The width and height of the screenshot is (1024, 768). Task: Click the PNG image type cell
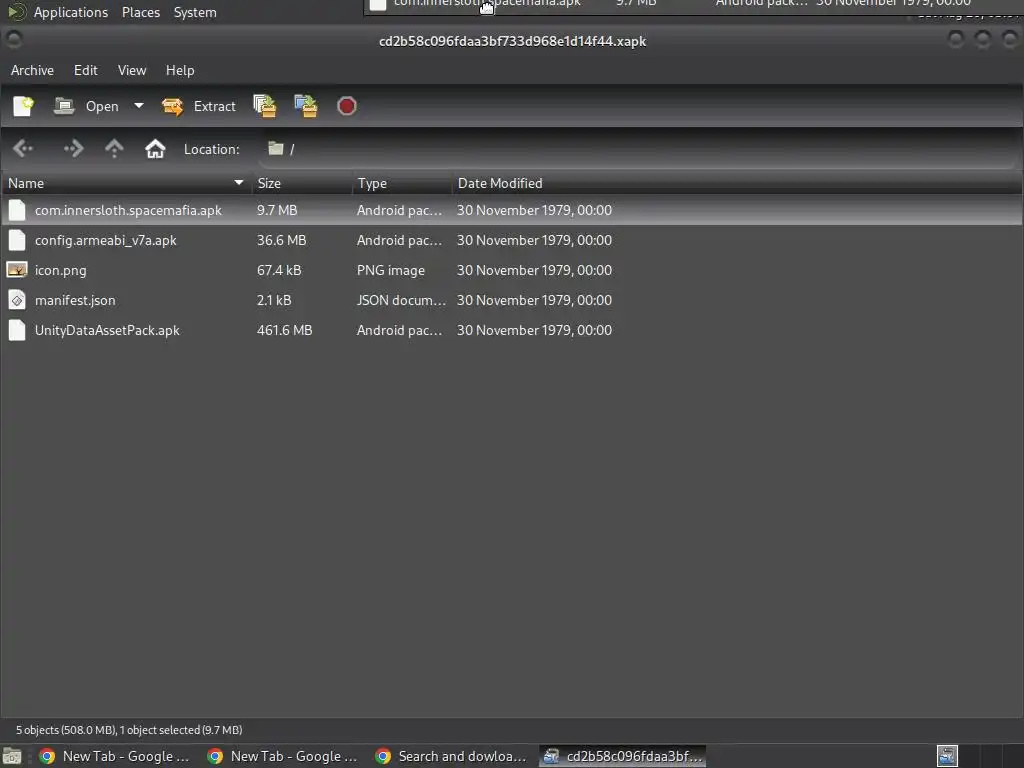pyautogui.click(x=391, y=270)
